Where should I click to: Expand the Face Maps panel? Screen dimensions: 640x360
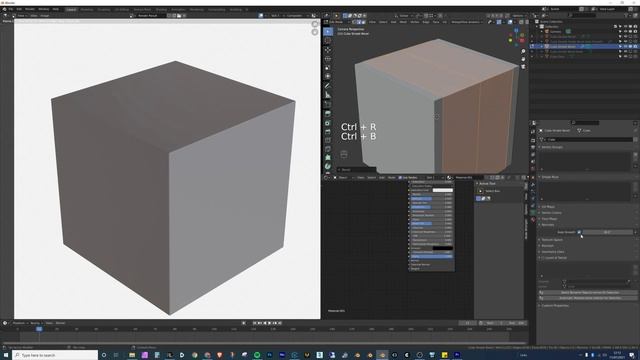coord(549,219)
